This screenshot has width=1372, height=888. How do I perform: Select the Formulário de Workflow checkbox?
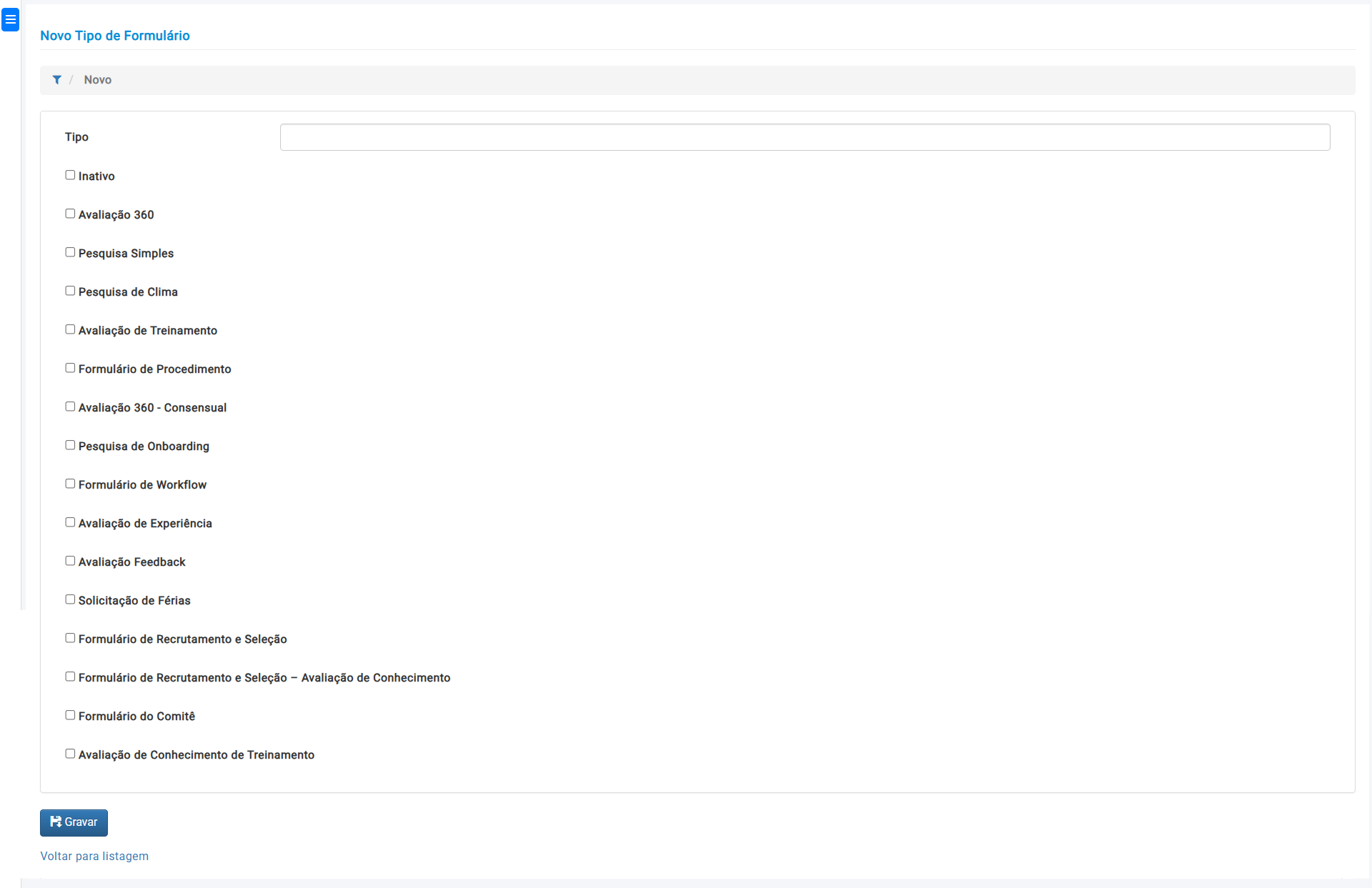[x=70, y=484]
